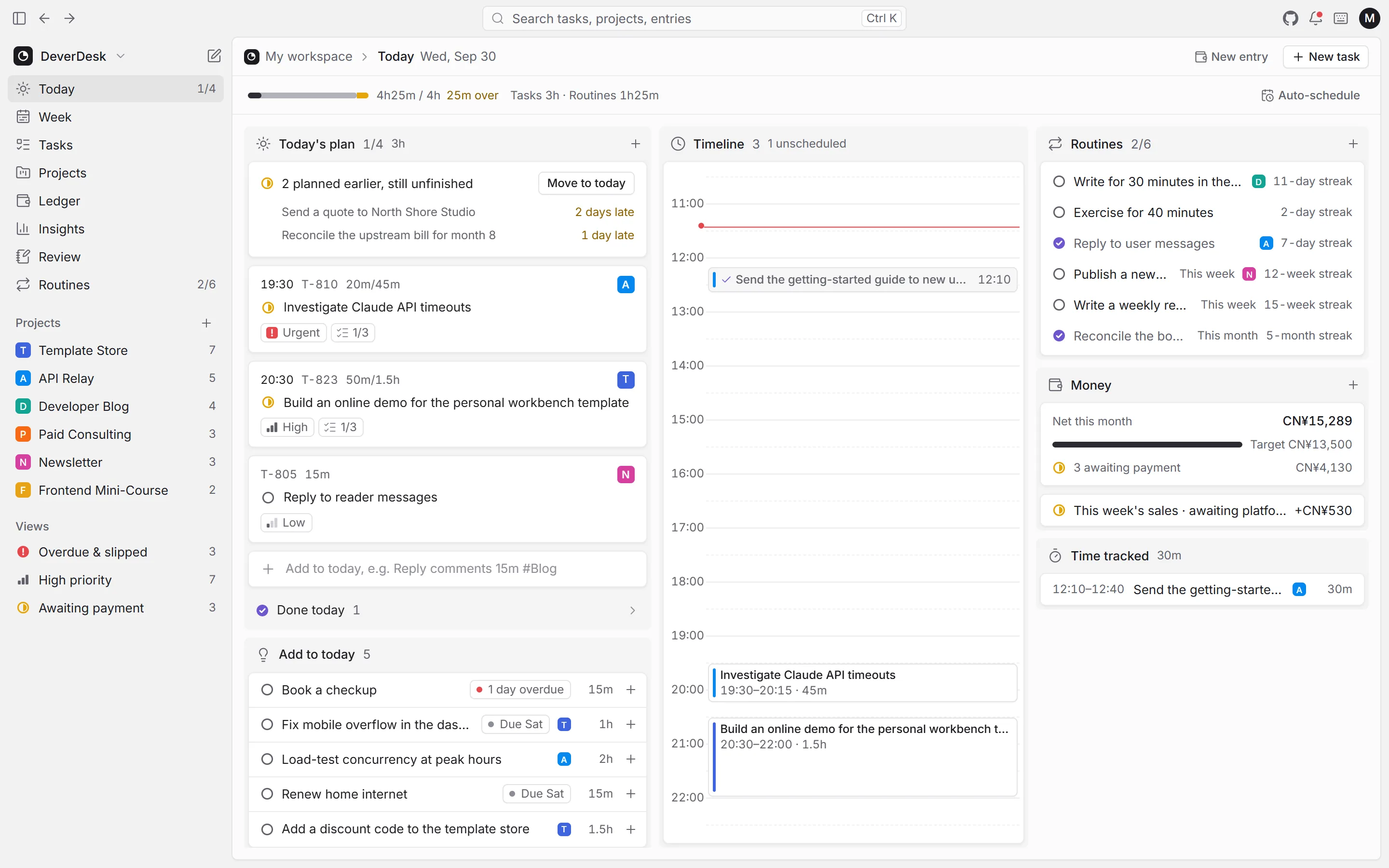Focus the search tasks, projects, entries field
The height and width of the screenshot is (868, 1389).
(694, 18)
